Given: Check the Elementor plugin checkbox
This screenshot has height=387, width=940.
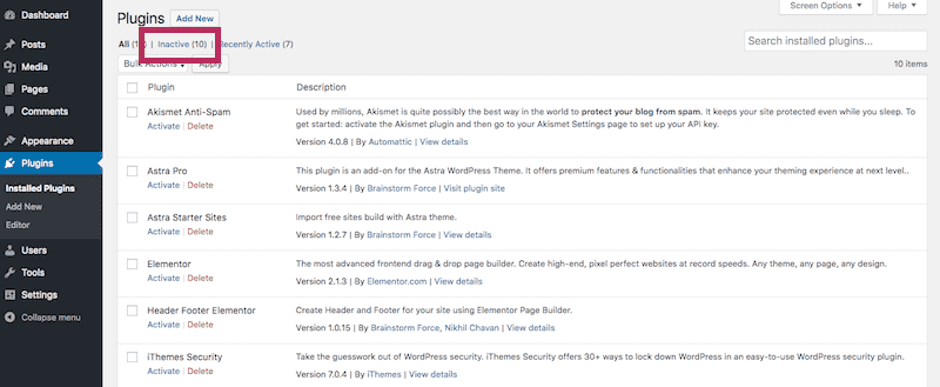Looking at the screenshot, I should [x=132, y=264].
